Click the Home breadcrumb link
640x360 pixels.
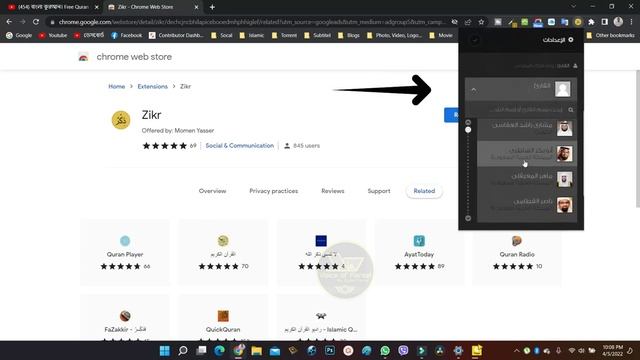click(x=117, y=87)
